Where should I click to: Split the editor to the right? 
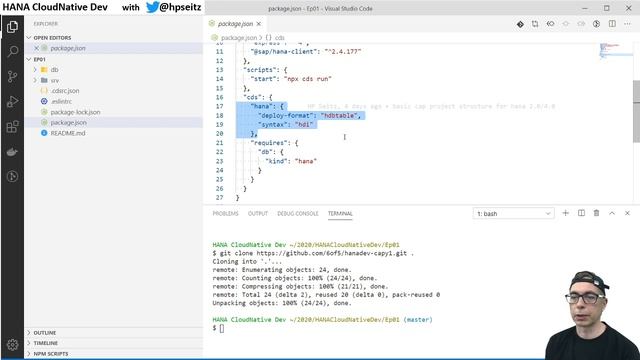(x=612, y=24)
